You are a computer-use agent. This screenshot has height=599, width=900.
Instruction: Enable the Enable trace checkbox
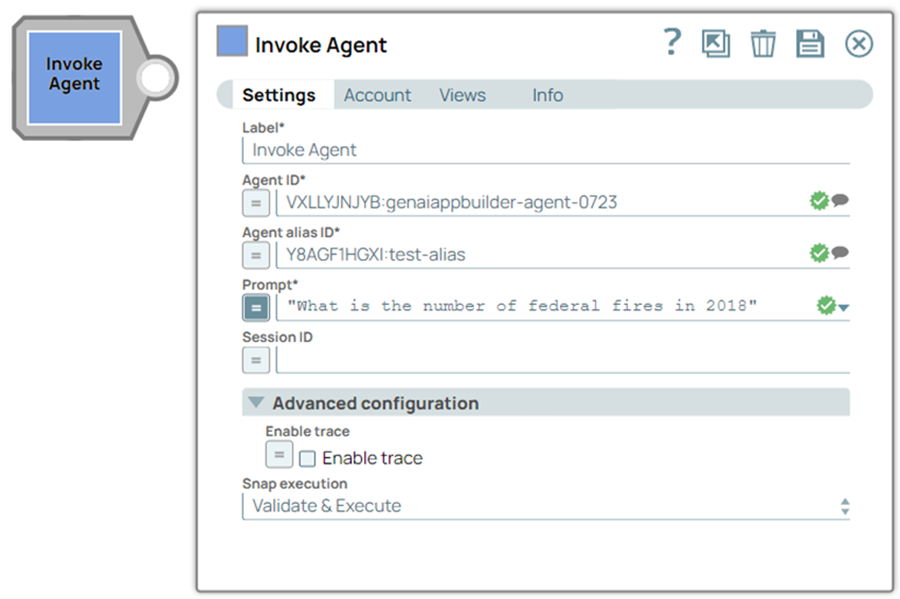point(310,458)
